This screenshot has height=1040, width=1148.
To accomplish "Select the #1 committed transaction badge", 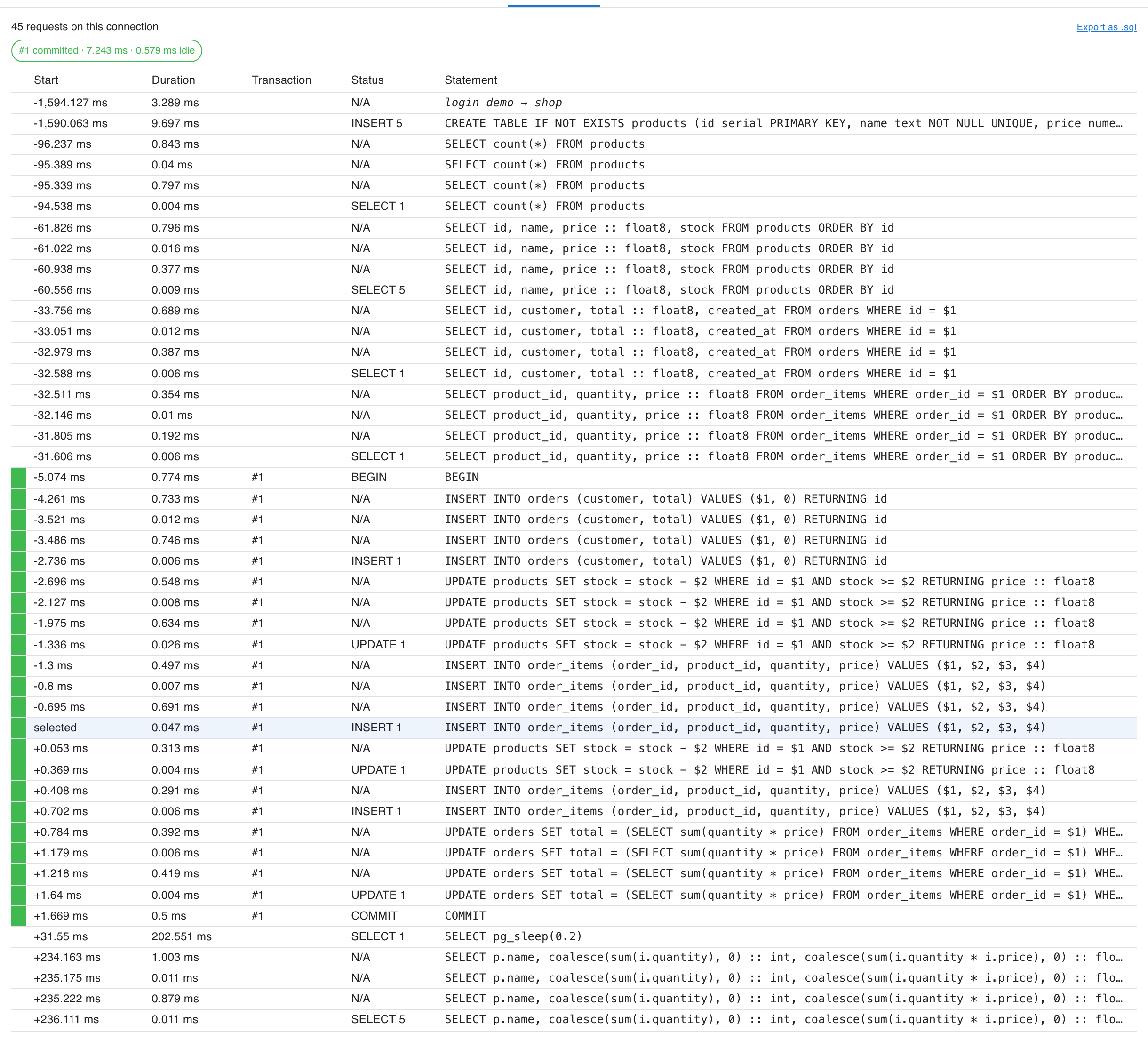I will [x=106, y=51].
